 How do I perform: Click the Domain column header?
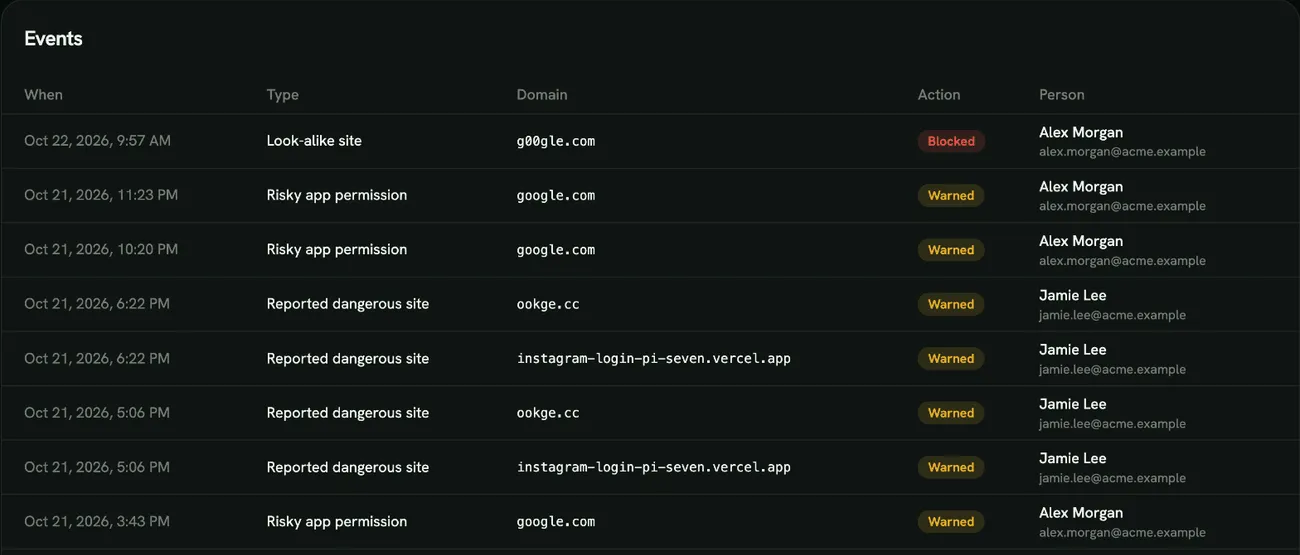542,95
